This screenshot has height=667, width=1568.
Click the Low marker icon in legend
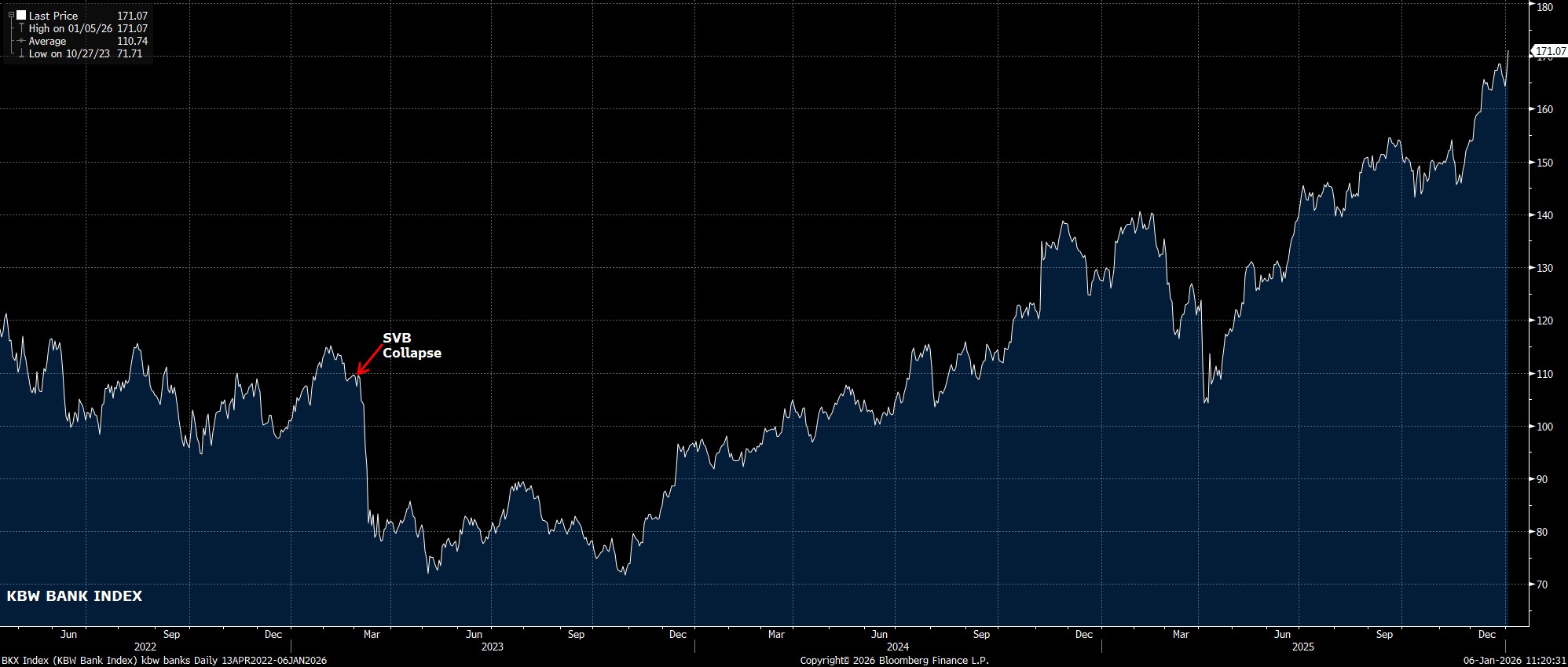click(20, 54)
